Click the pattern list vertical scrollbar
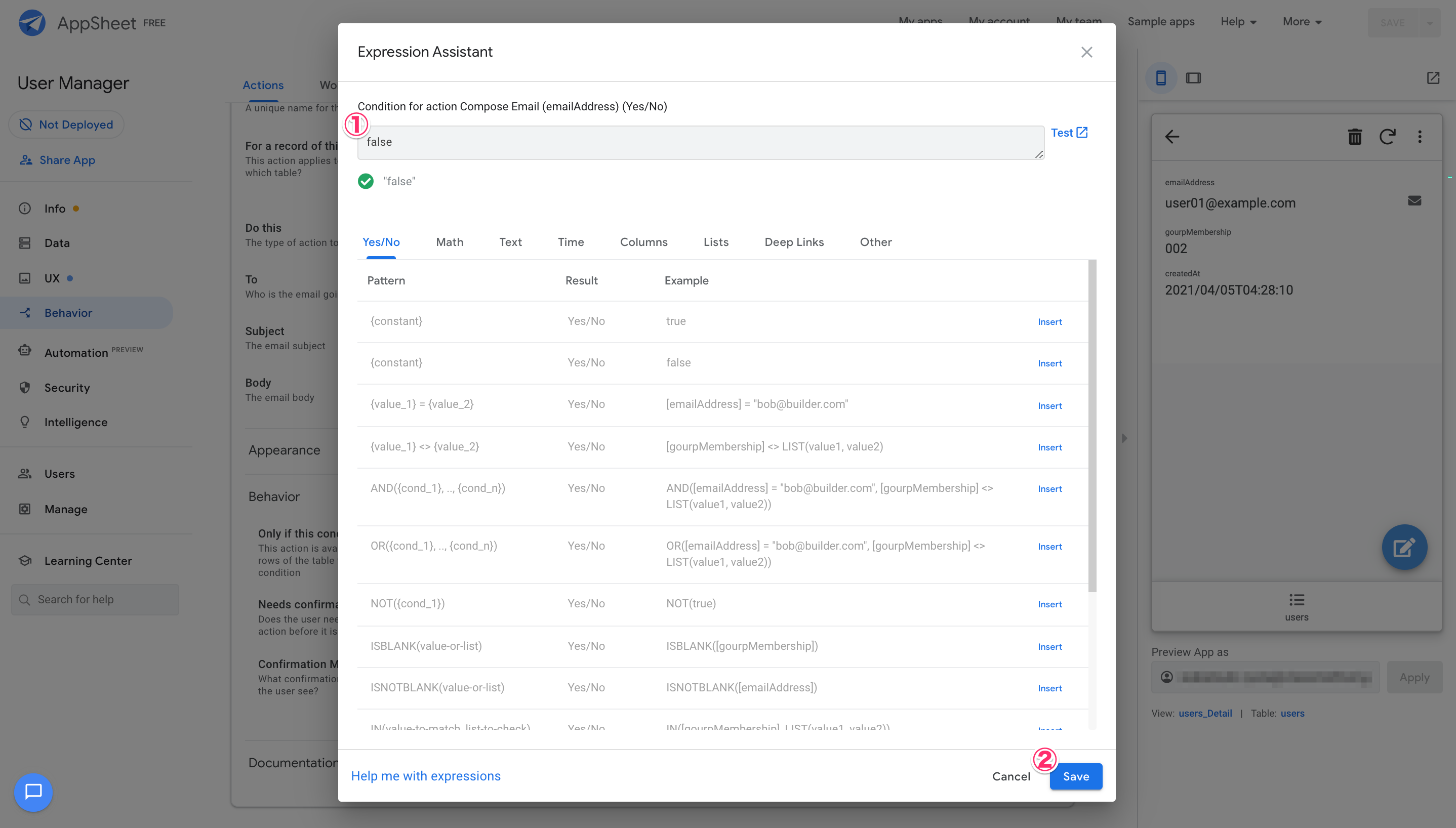 click(x=1092, y=427)
